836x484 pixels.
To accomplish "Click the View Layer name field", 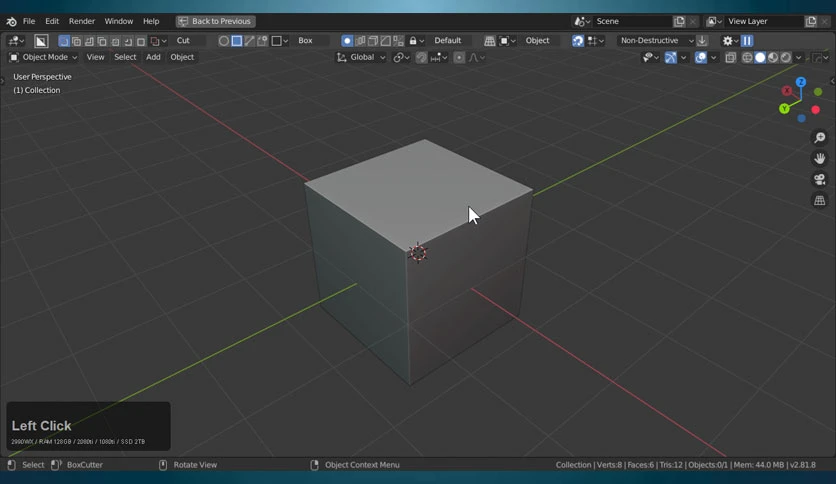I will click(x=764, y=21).
